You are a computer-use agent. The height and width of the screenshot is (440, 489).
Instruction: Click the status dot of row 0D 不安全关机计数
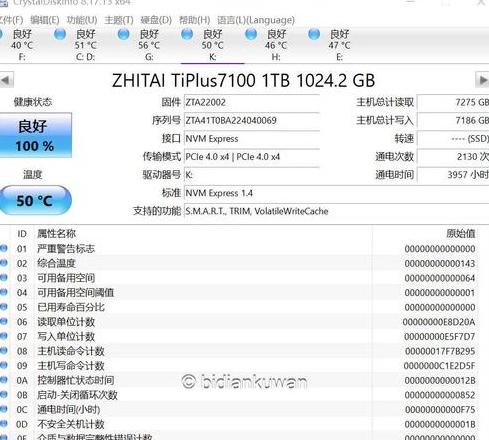tap(3, 424)
